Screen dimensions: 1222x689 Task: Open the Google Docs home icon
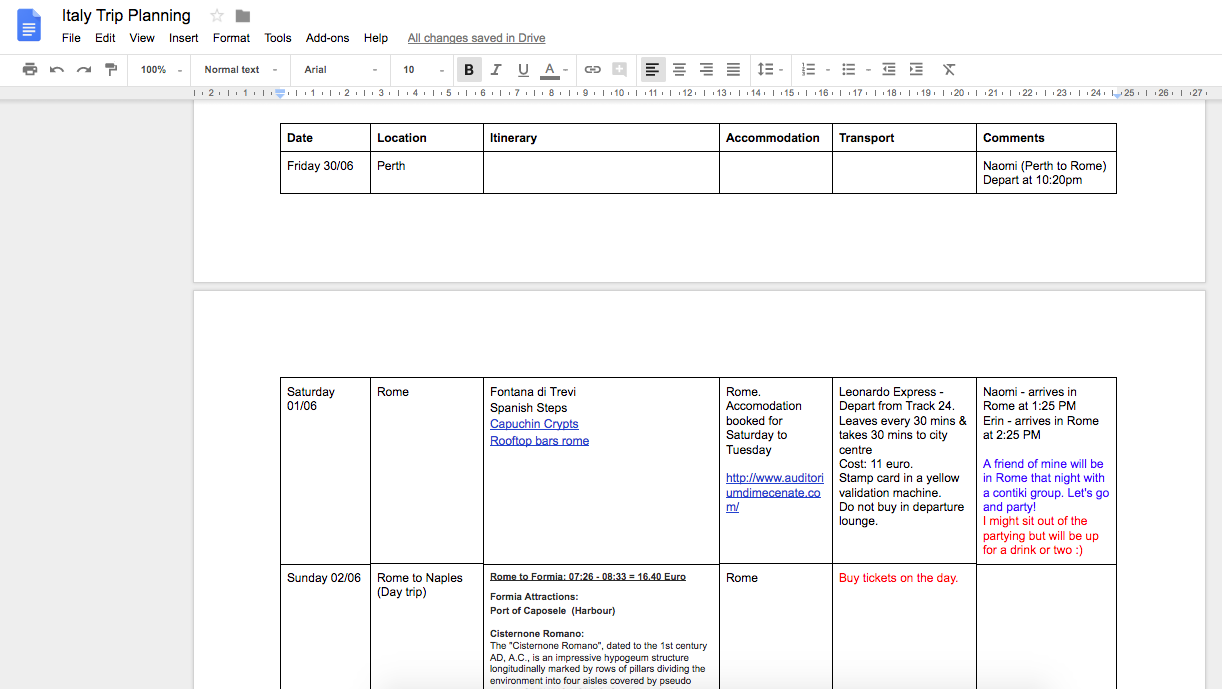29,25
